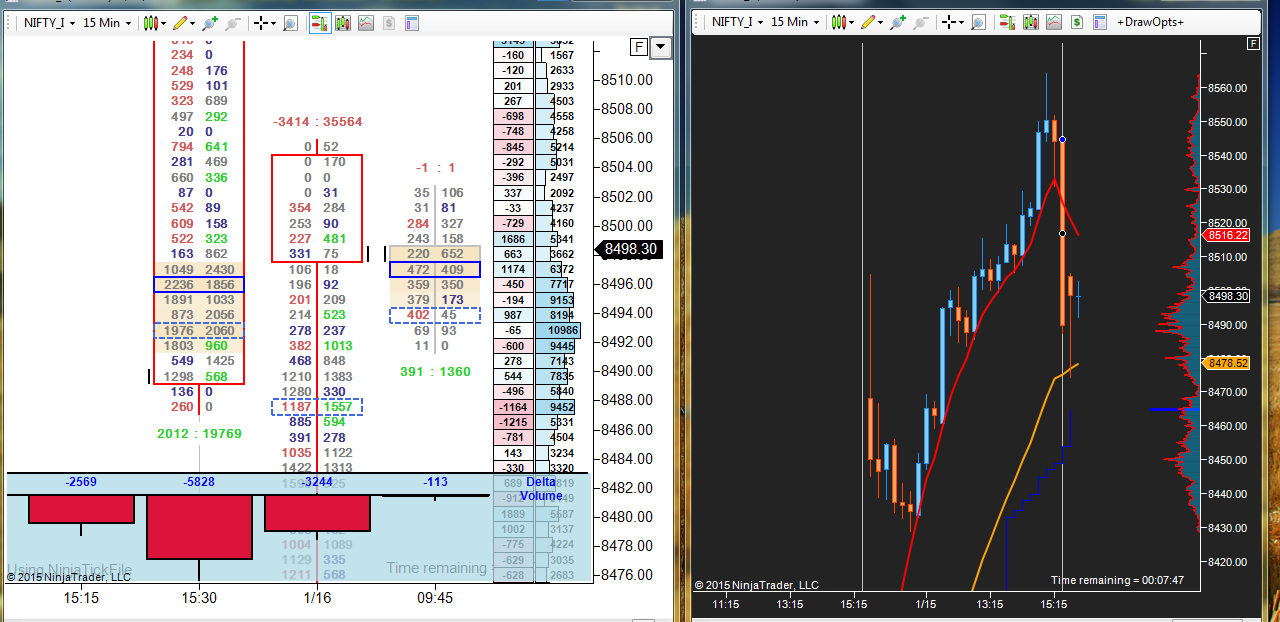Image resolution: width=1280 pixels, height=622 pixels.
Task: Zoom in on the left chart
Action: (210, 22)
